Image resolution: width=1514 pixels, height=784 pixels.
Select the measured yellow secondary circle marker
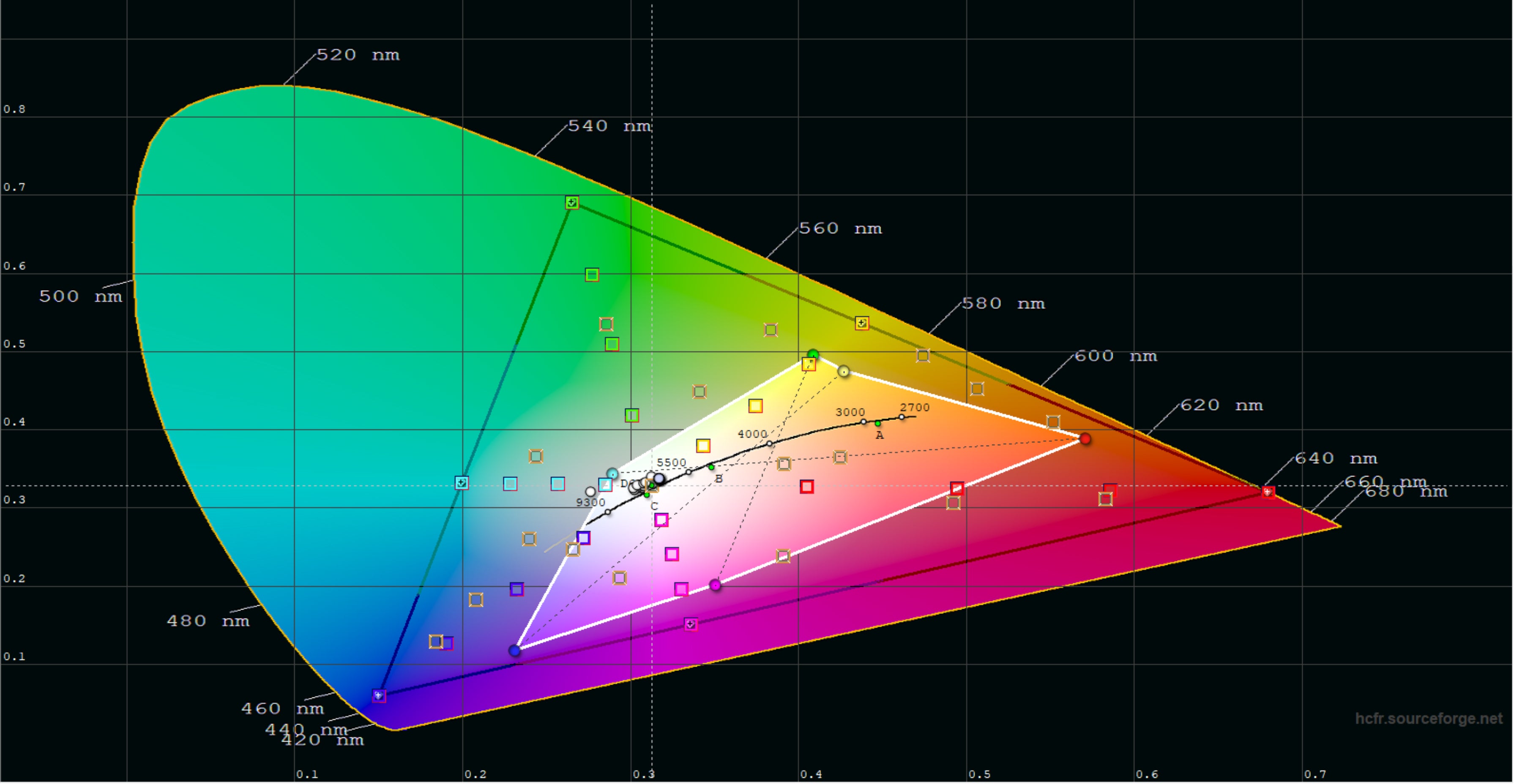(x=843, y=371)
